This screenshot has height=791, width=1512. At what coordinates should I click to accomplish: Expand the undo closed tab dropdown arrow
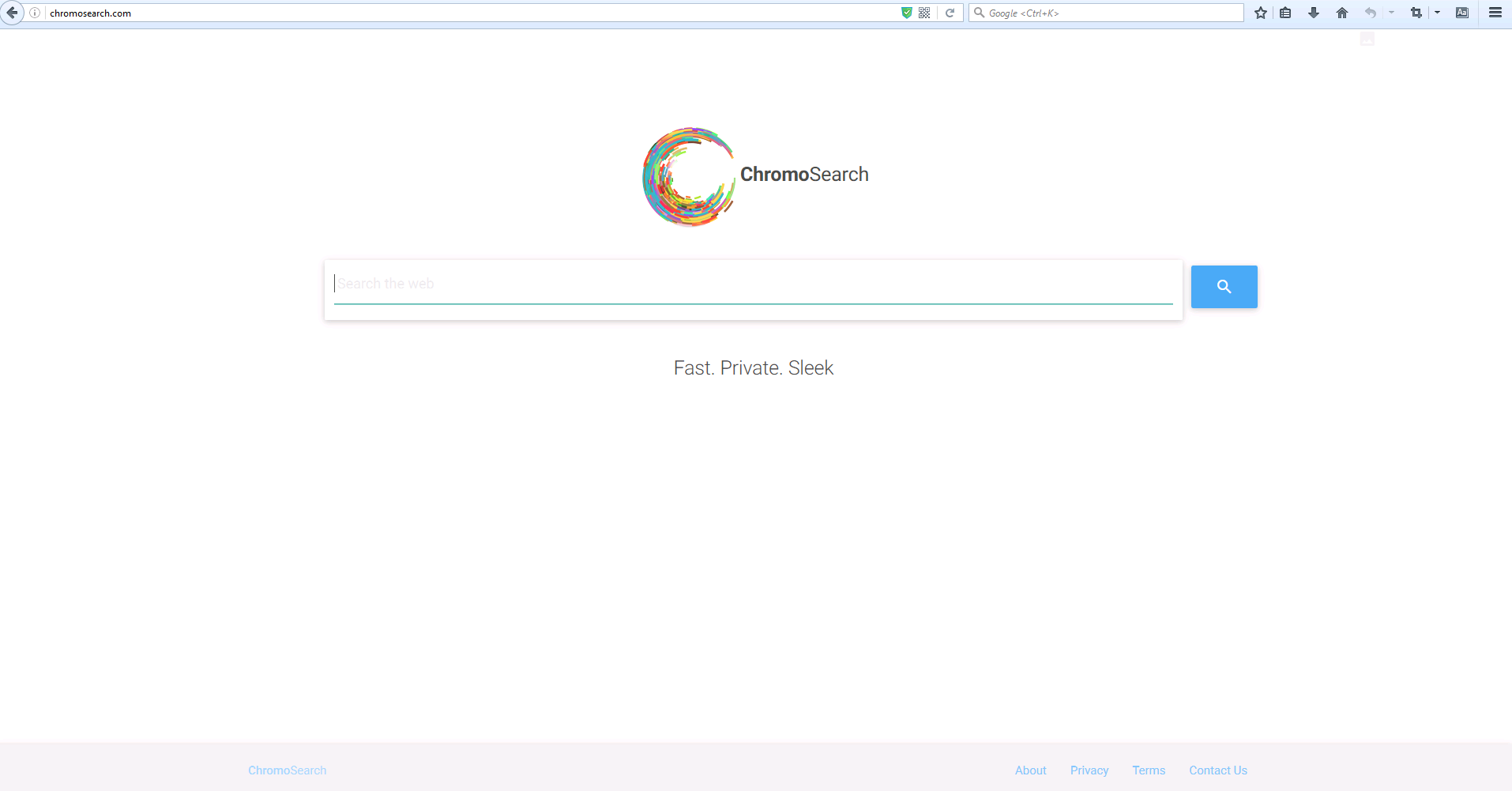[1391, 13]
